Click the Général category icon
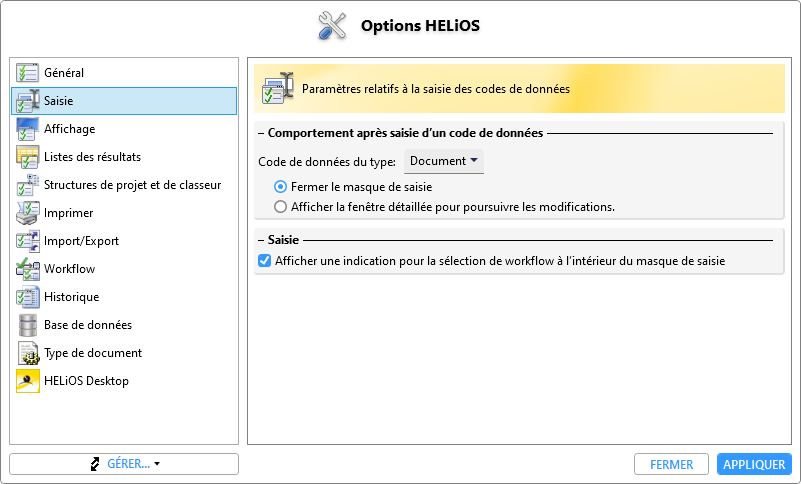The image size is (801, 484). [27, 73]
